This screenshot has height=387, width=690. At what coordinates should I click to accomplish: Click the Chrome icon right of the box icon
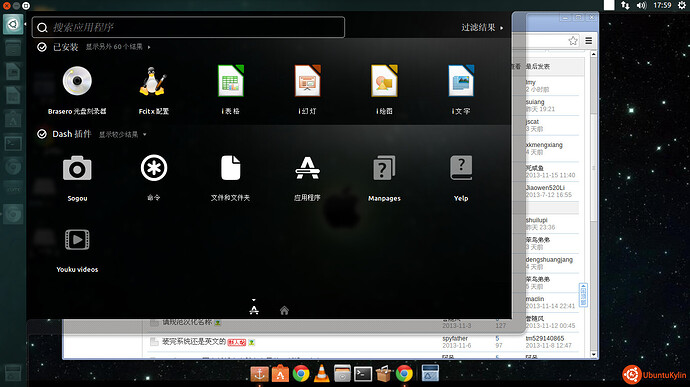[x=404, y=374]
